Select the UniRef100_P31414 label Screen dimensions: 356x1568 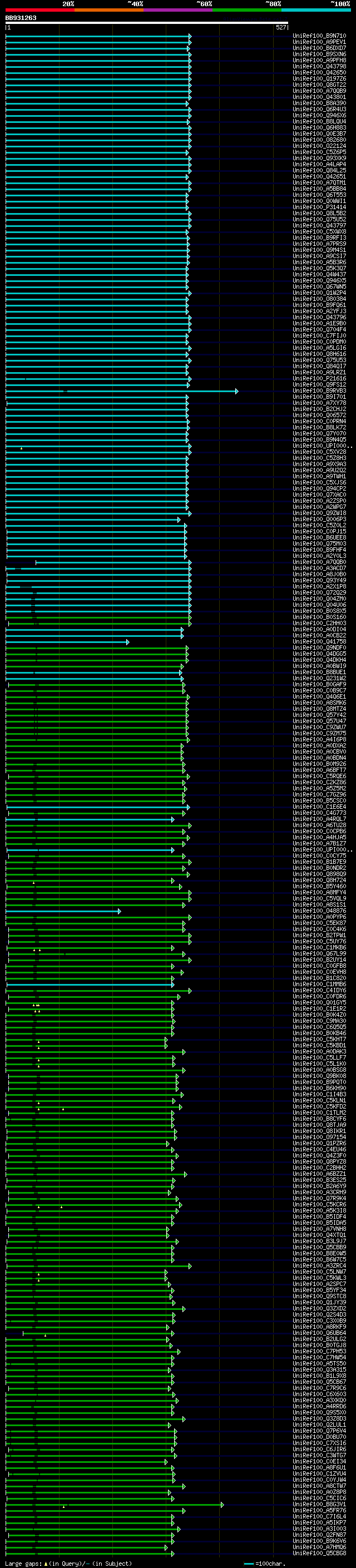click(x=319, y=207)
